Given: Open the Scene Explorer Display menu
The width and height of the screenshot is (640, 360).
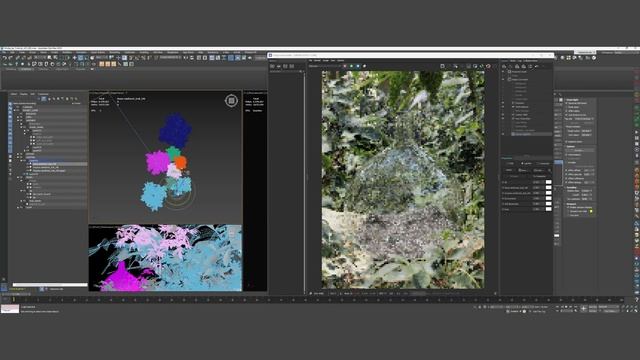Looking at the screenshot, I should (x=24, y=94).
